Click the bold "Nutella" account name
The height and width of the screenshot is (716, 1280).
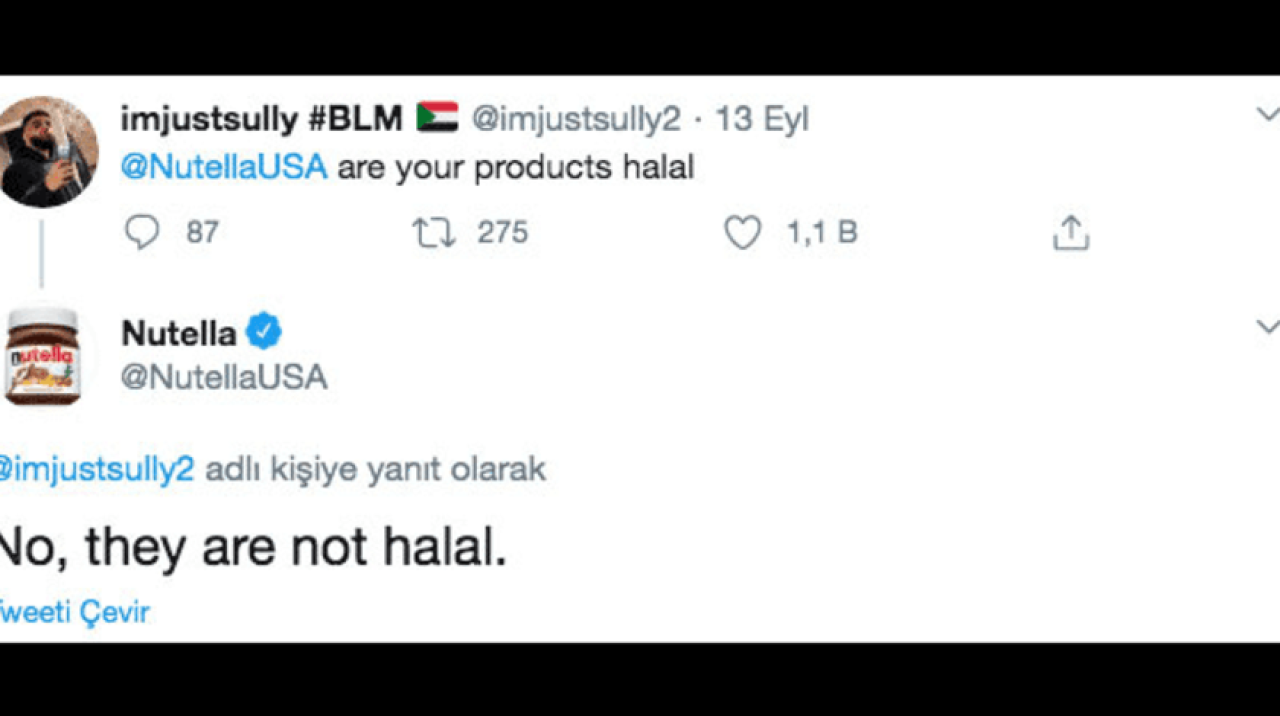coord(179,333)
